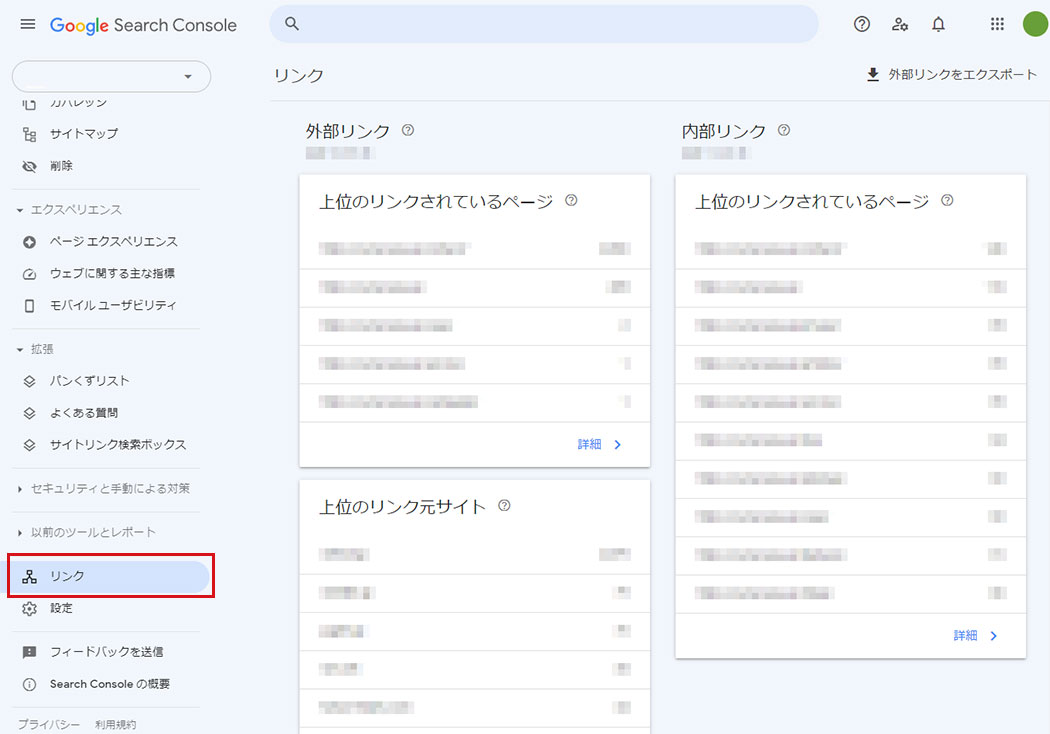This screenshot has width=1050, height=734.
Task: Click the search input field
Action: pyautogui.click(x=544, y=25)
